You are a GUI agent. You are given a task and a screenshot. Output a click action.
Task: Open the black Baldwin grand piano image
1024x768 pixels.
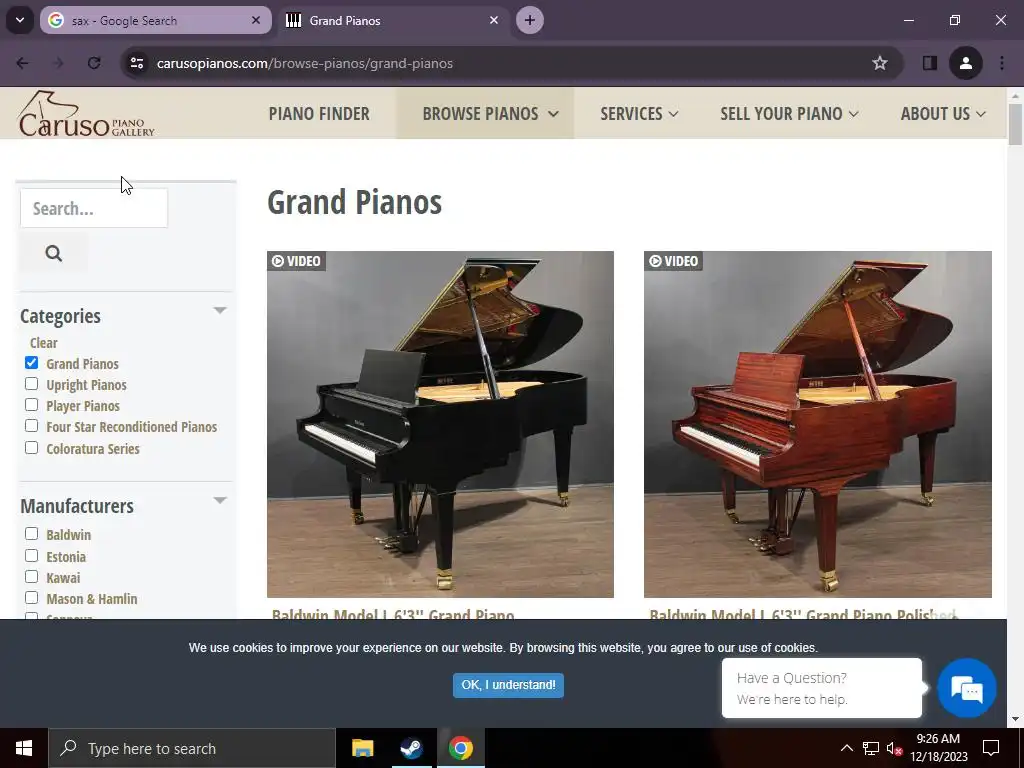(x=440, y=424)
